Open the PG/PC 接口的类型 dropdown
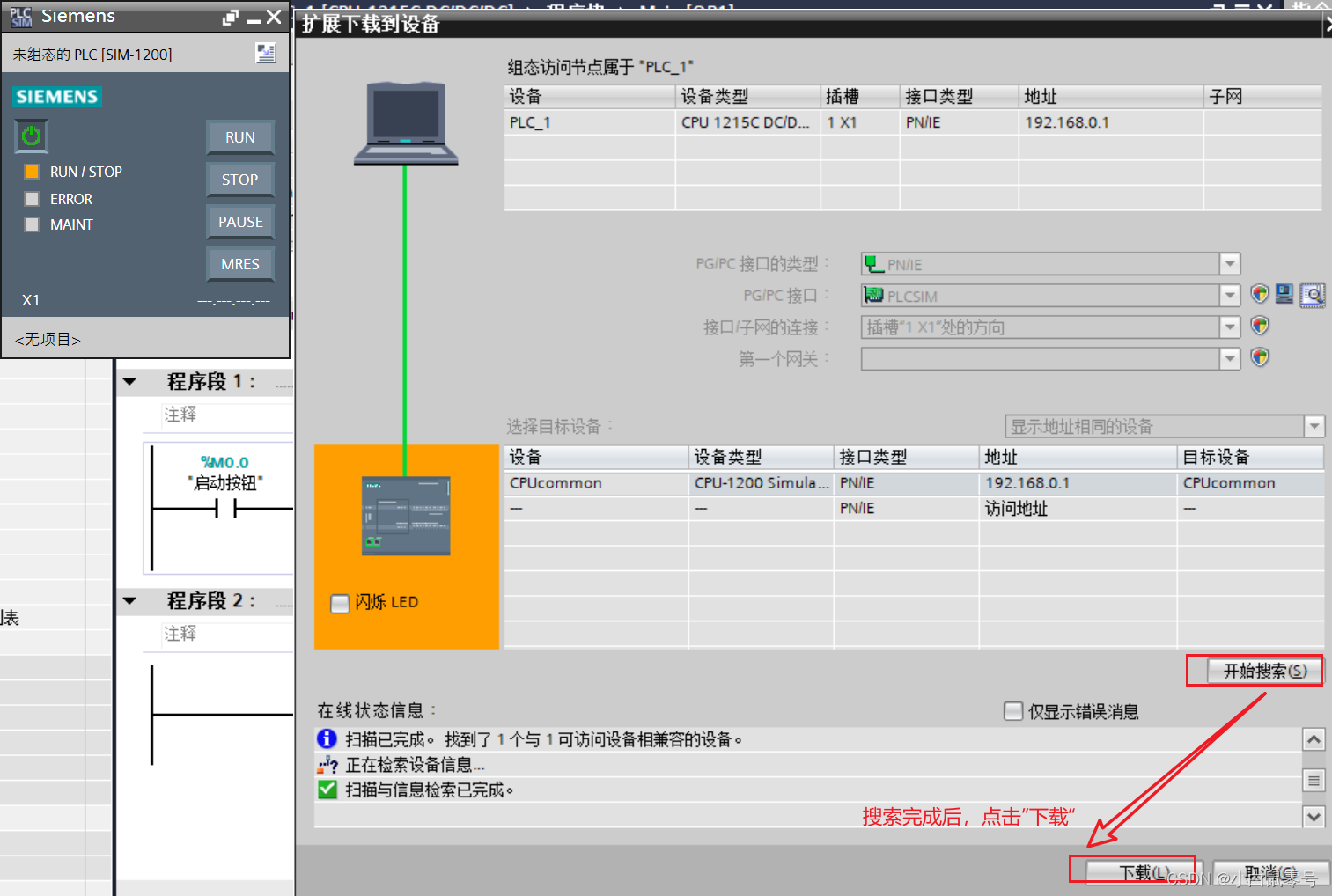Image resolution: width=1332 pixels, height=896 pixels. pos(1229,263)
